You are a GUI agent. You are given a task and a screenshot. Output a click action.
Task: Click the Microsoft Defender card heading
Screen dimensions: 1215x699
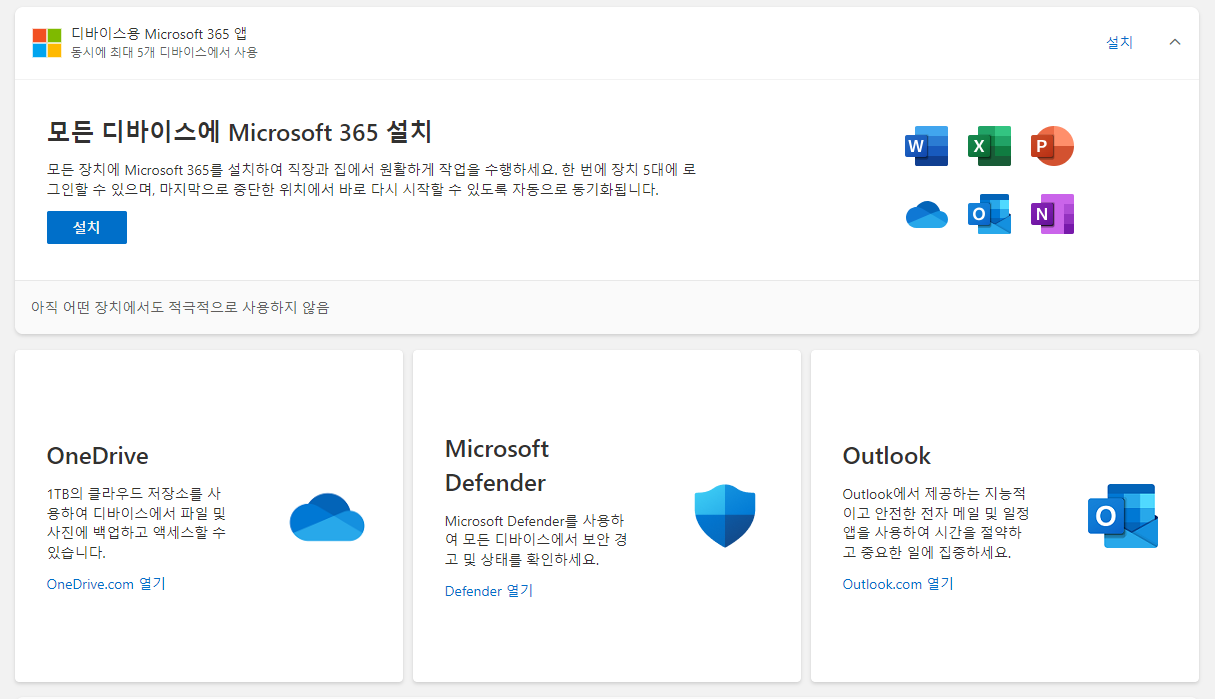pyautogui.click(x=497, y=465)
